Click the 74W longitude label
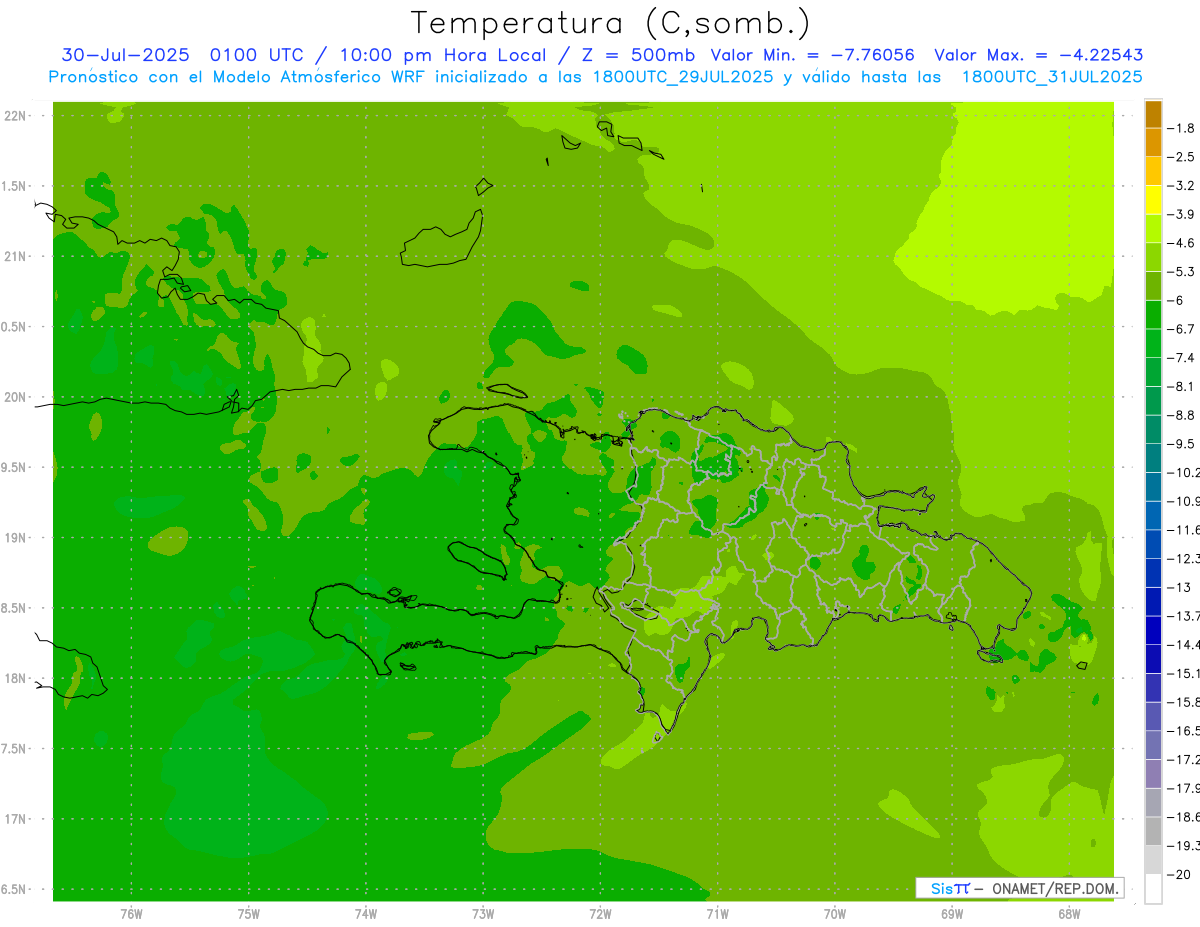1200x927 pixels. click(x=366, y=914)
